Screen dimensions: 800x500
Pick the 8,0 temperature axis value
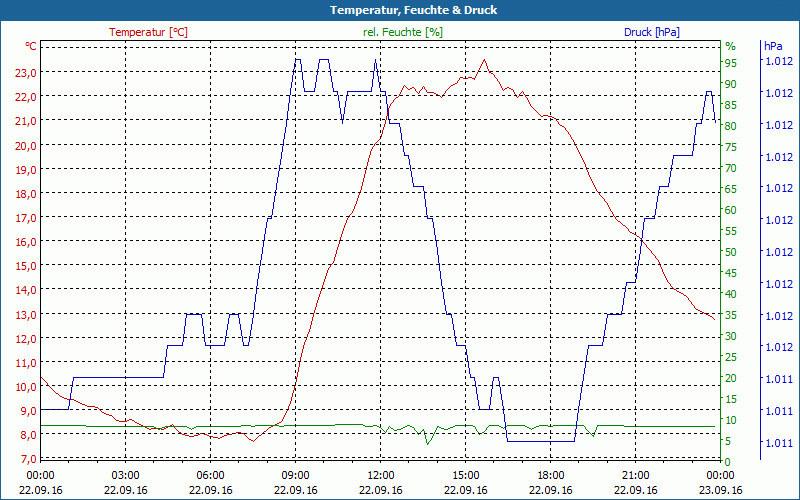(x=29, y=435)
